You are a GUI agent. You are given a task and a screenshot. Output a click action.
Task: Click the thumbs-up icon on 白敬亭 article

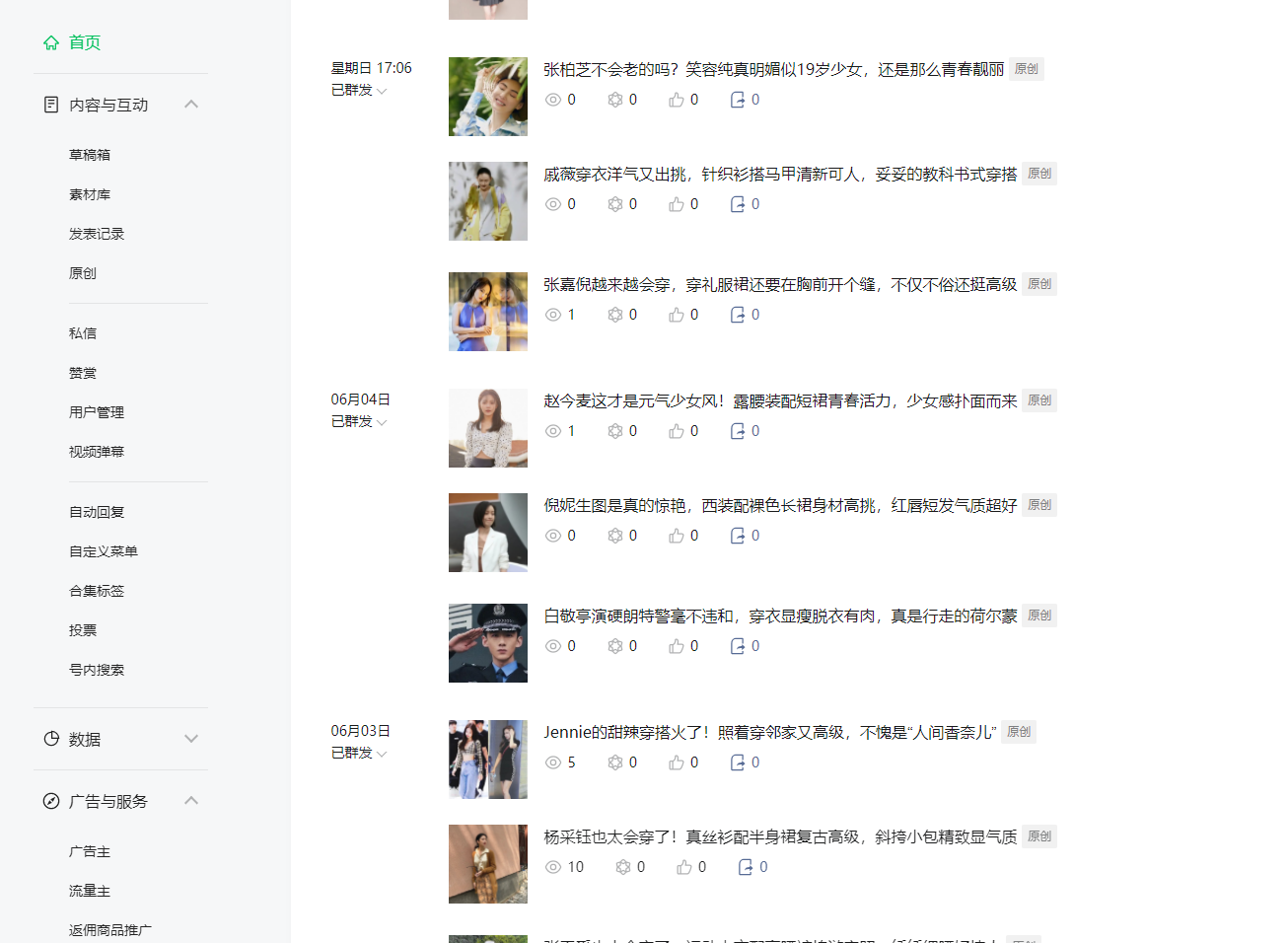click(x=677, y=646)
